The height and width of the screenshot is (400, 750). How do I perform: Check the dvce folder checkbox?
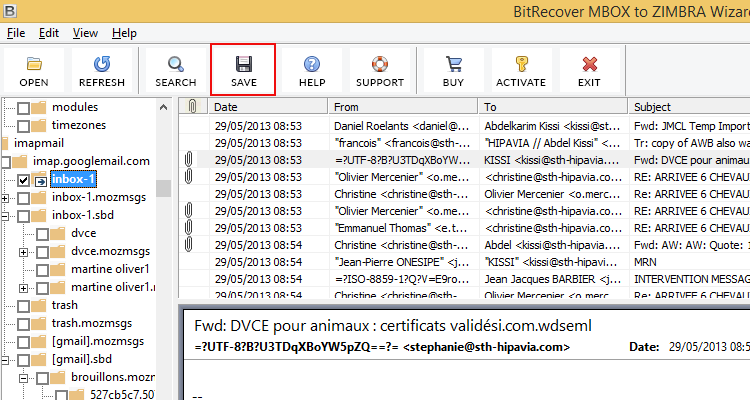(43, 233)
